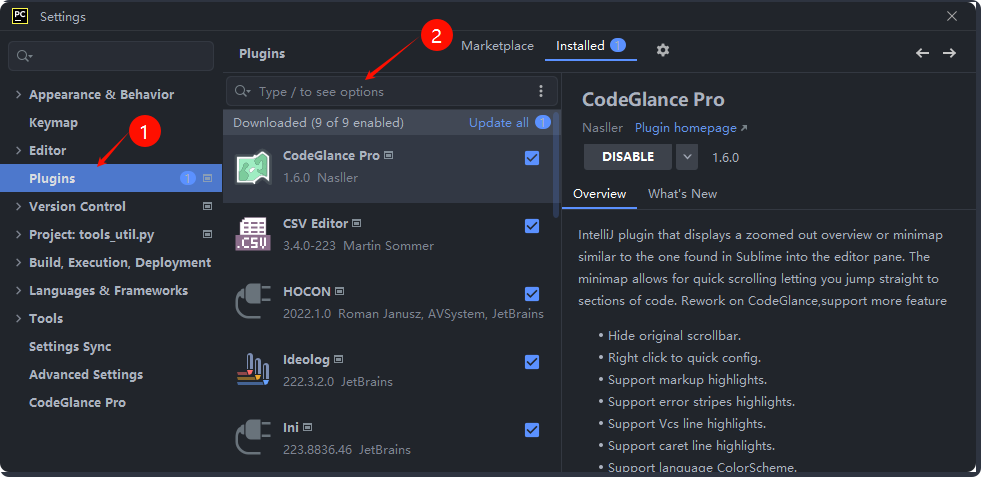Click the project-level icon beside Plugins item
The height and width of the screenshot is (477, 981).
point(208,178)
